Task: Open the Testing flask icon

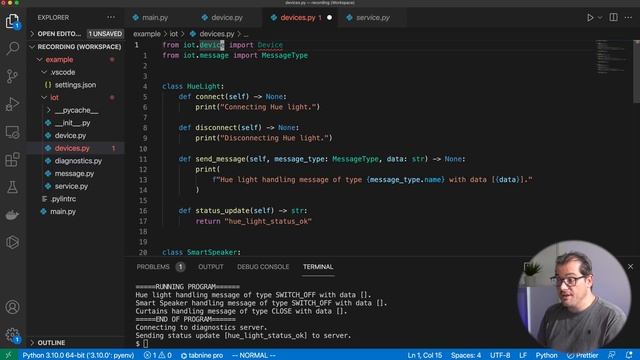Action: pyautogui.click(x=12, y=187)
